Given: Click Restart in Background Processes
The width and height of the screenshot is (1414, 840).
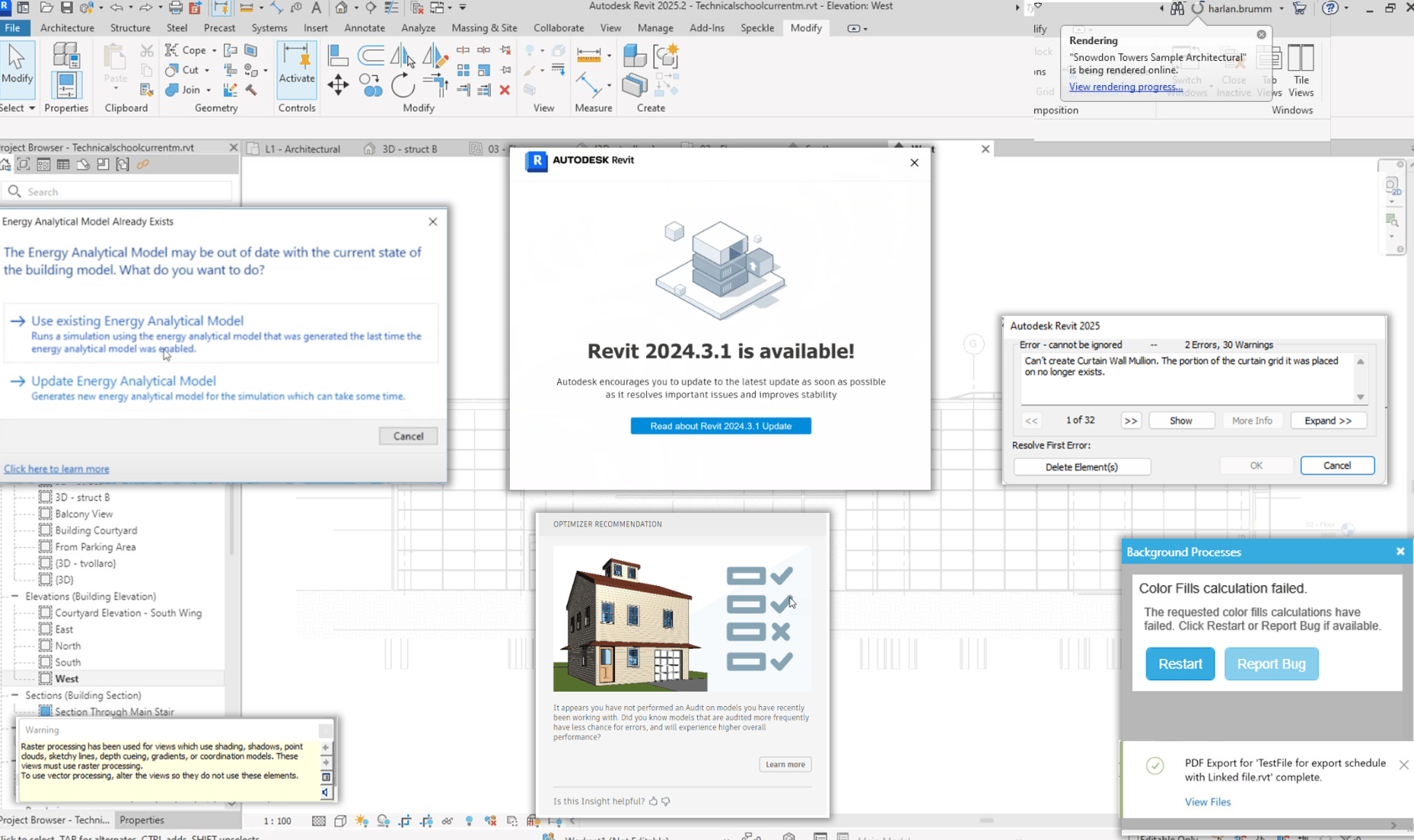Looking at the screenshot, I should tap(1180, 664).
